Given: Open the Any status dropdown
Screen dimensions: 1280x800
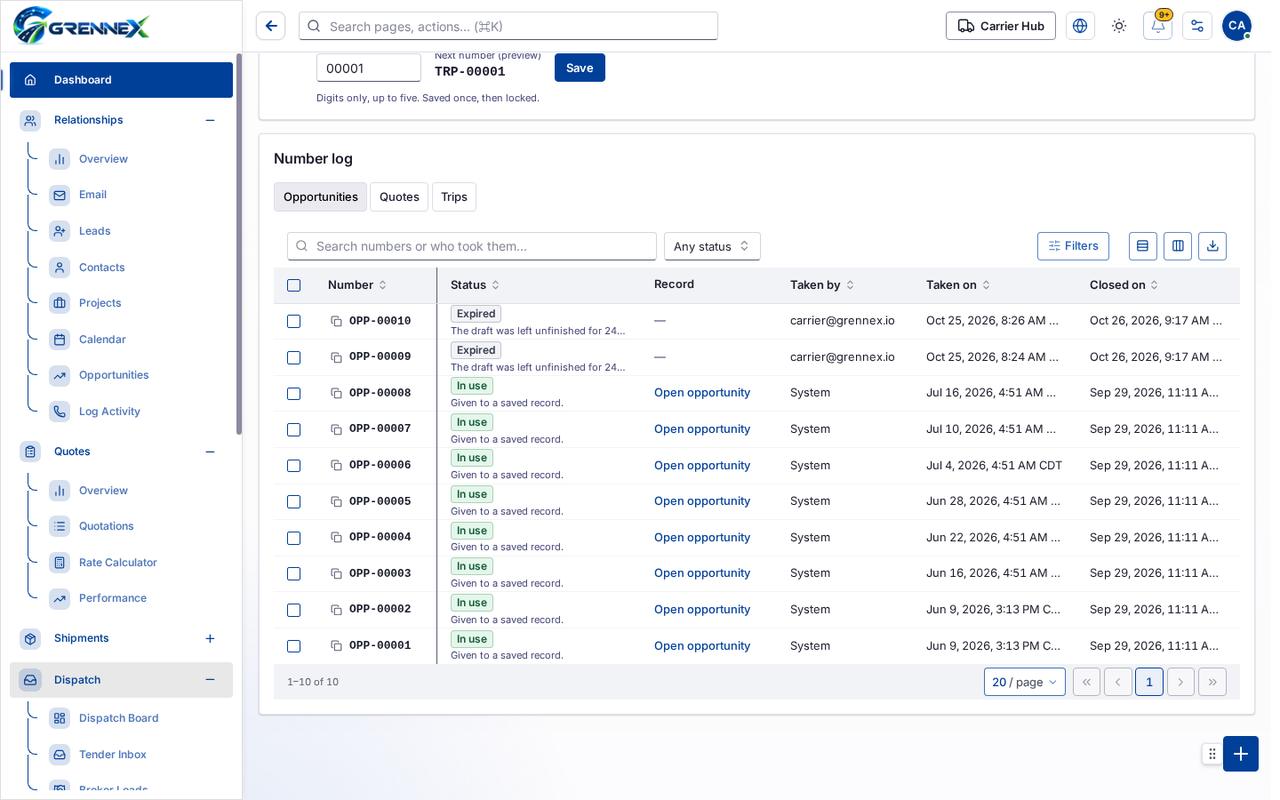Looking at the screenshot, I should (712, 246).
